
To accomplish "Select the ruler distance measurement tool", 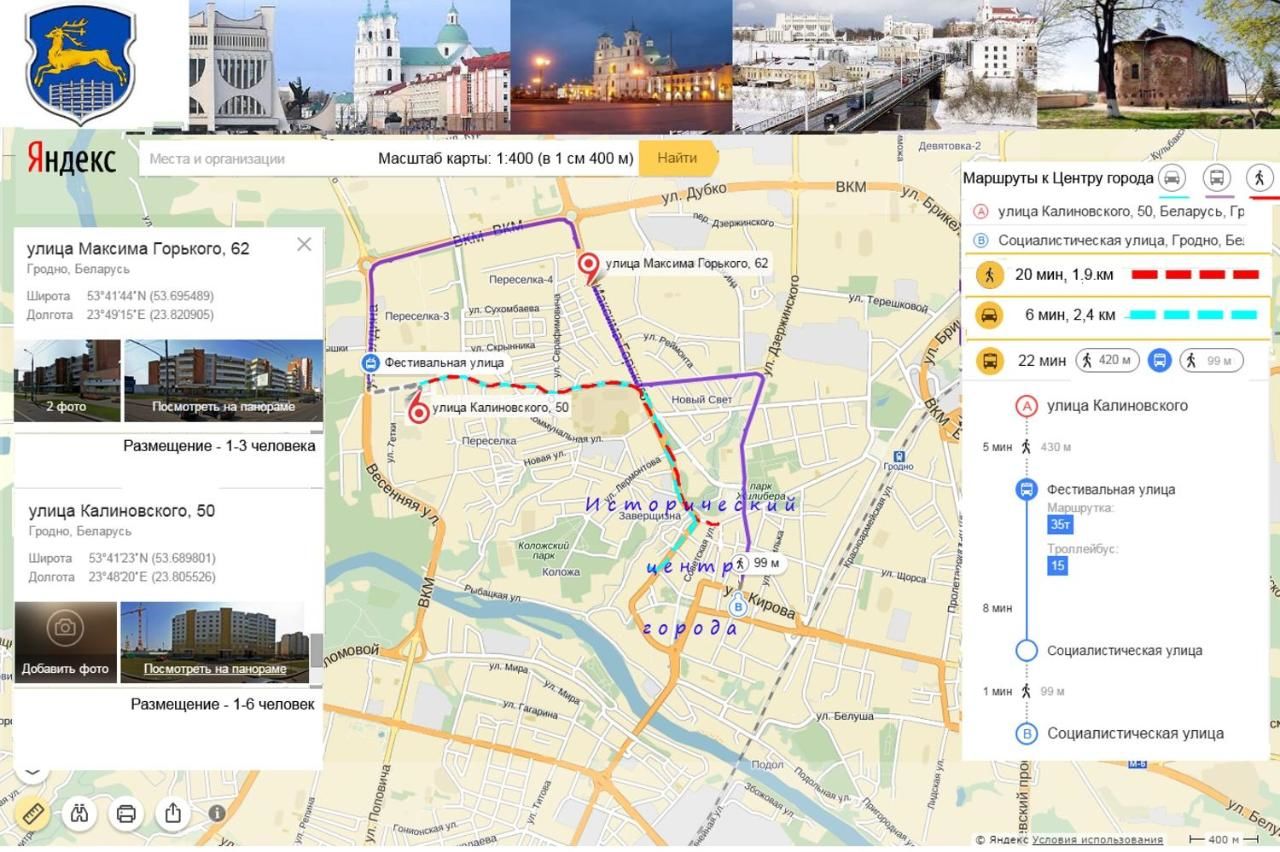I will (32, 814).
